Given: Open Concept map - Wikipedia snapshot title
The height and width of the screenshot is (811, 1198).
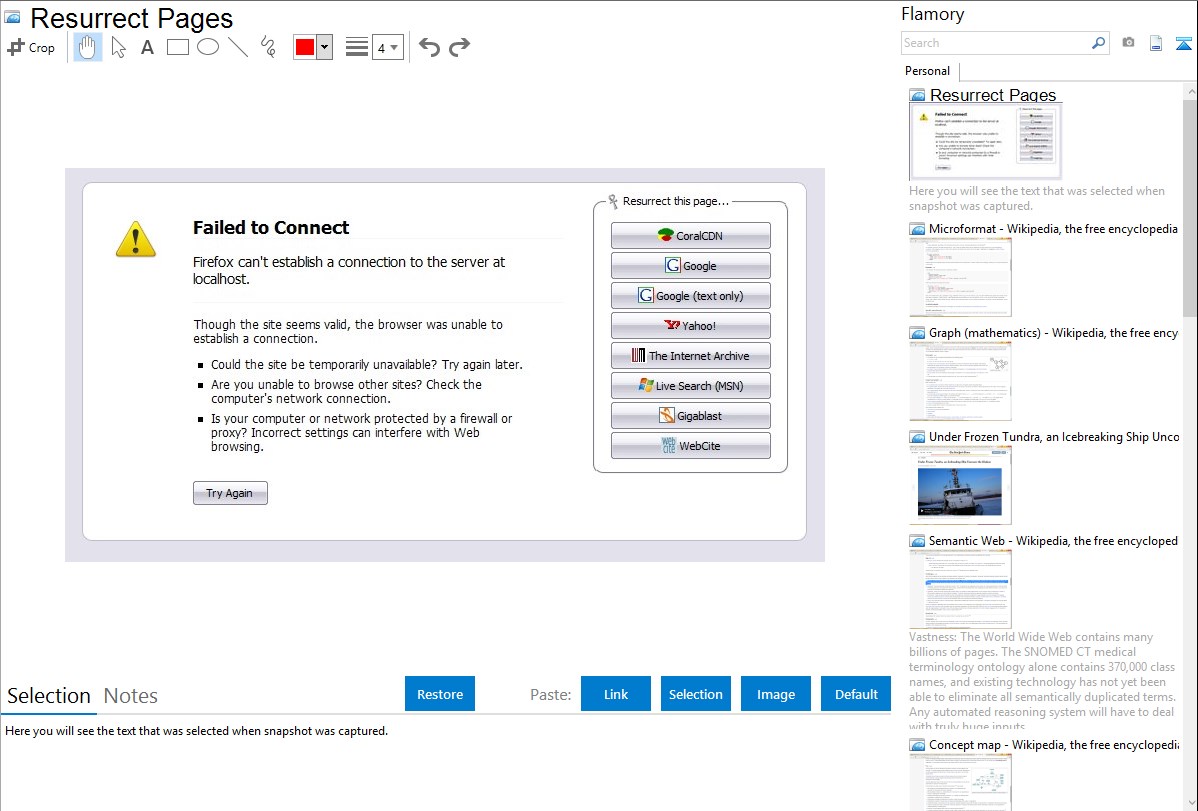Looking at the screenshot, I should click(x=1054, y=744).
